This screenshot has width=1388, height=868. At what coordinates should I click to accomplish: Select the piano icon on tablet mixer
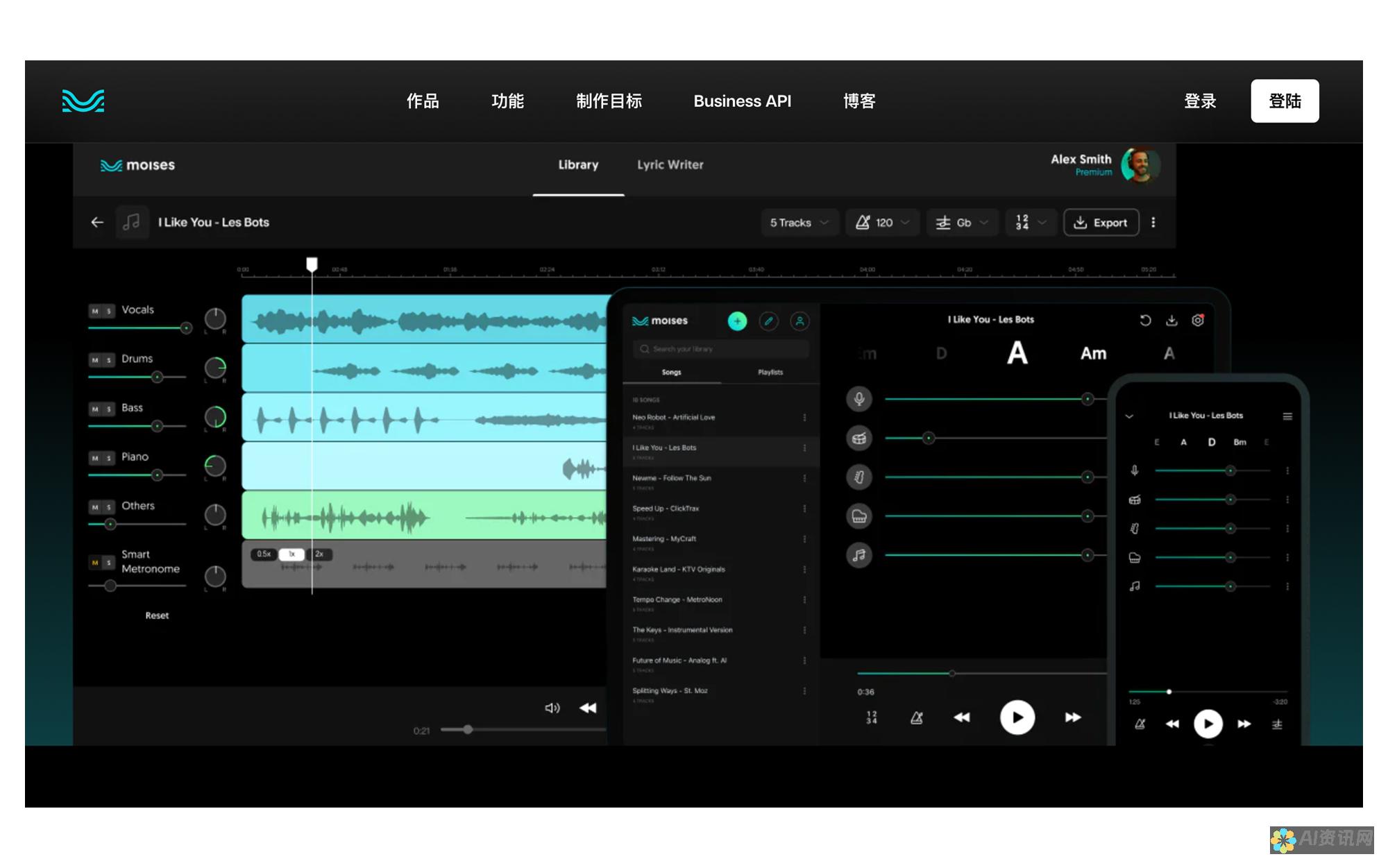(859, 516)
